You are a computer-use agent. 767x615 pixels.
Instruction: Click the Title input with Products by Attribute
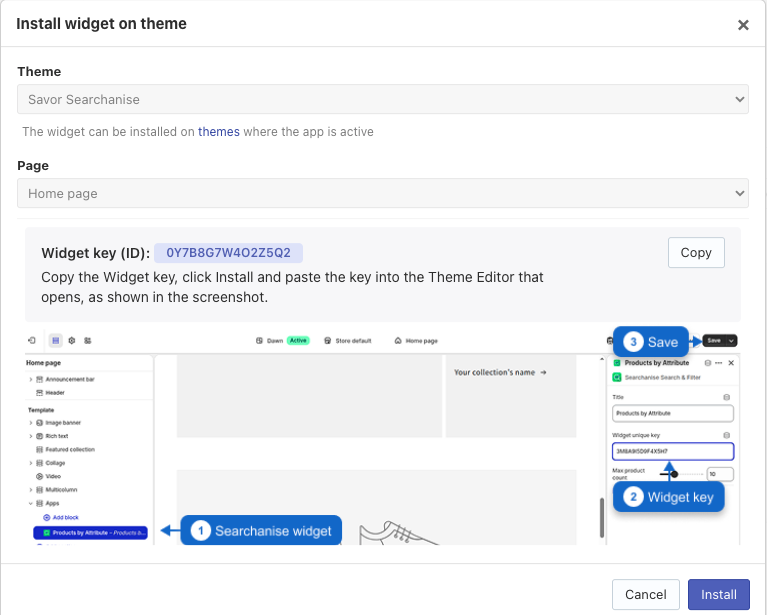[673, 413]
